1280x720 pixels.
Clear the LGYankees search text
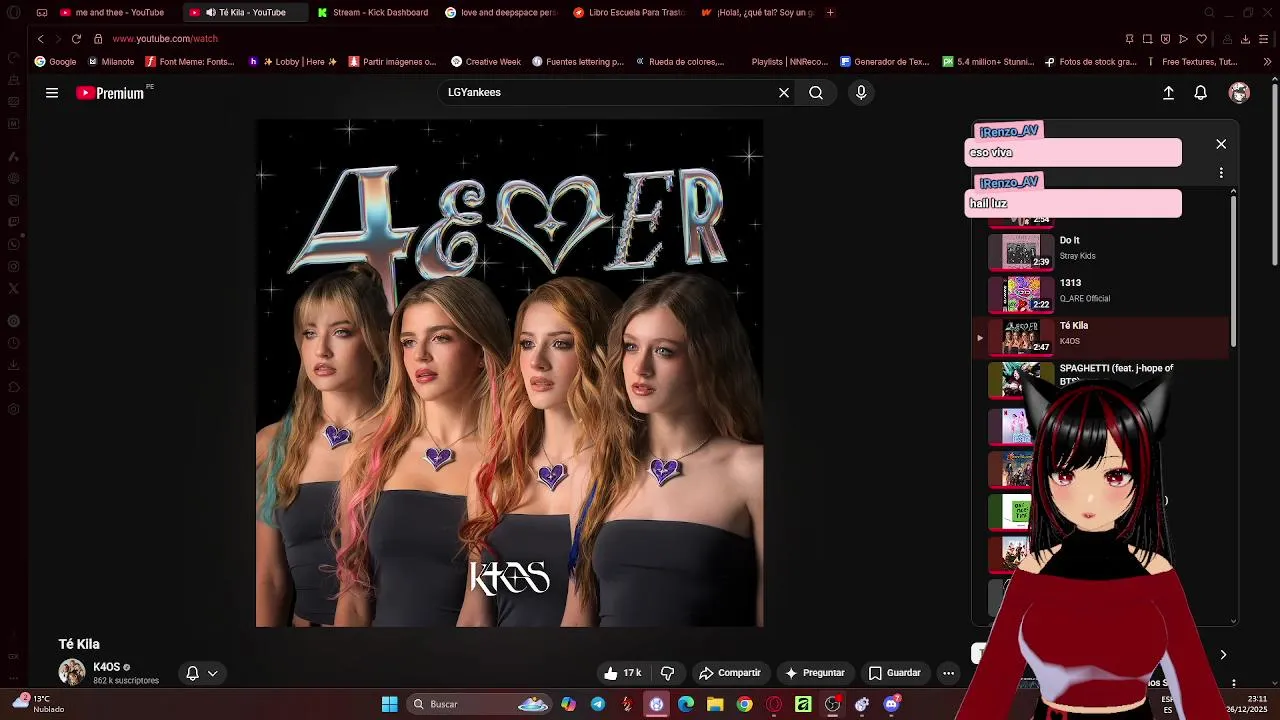(784, 93)
